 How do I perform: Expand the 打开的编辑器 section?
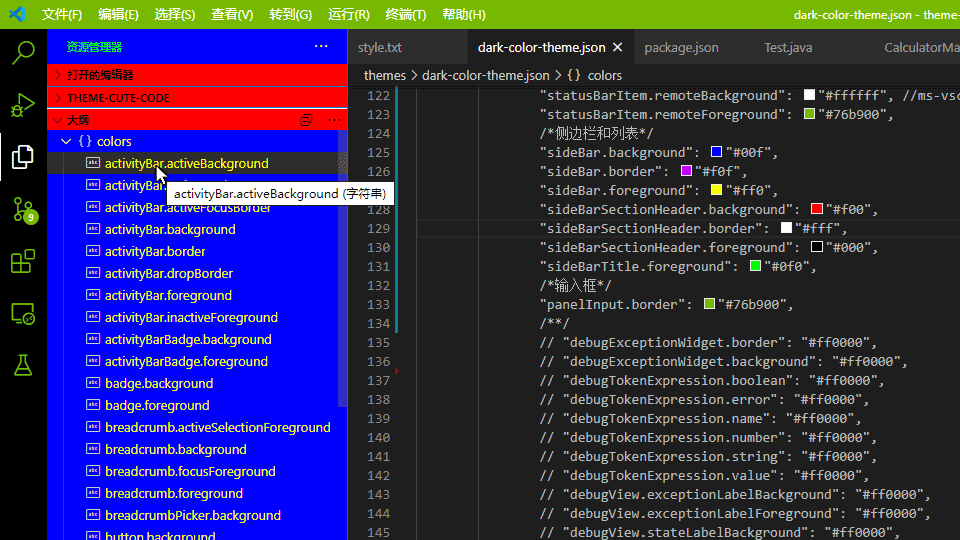click(197, 75)
